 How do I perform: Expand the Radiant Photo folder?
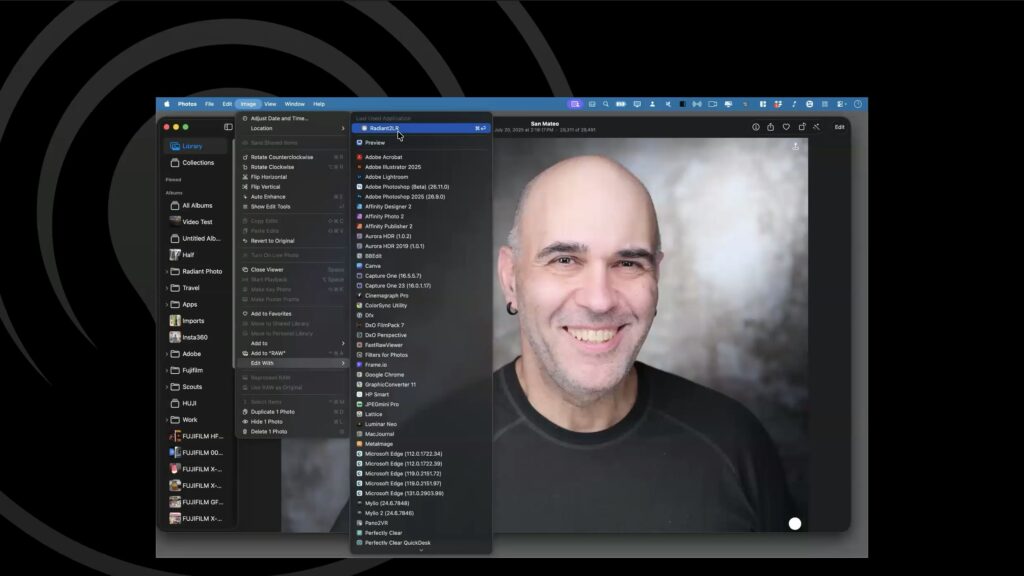pyautogui.click(x=167, y=272)
